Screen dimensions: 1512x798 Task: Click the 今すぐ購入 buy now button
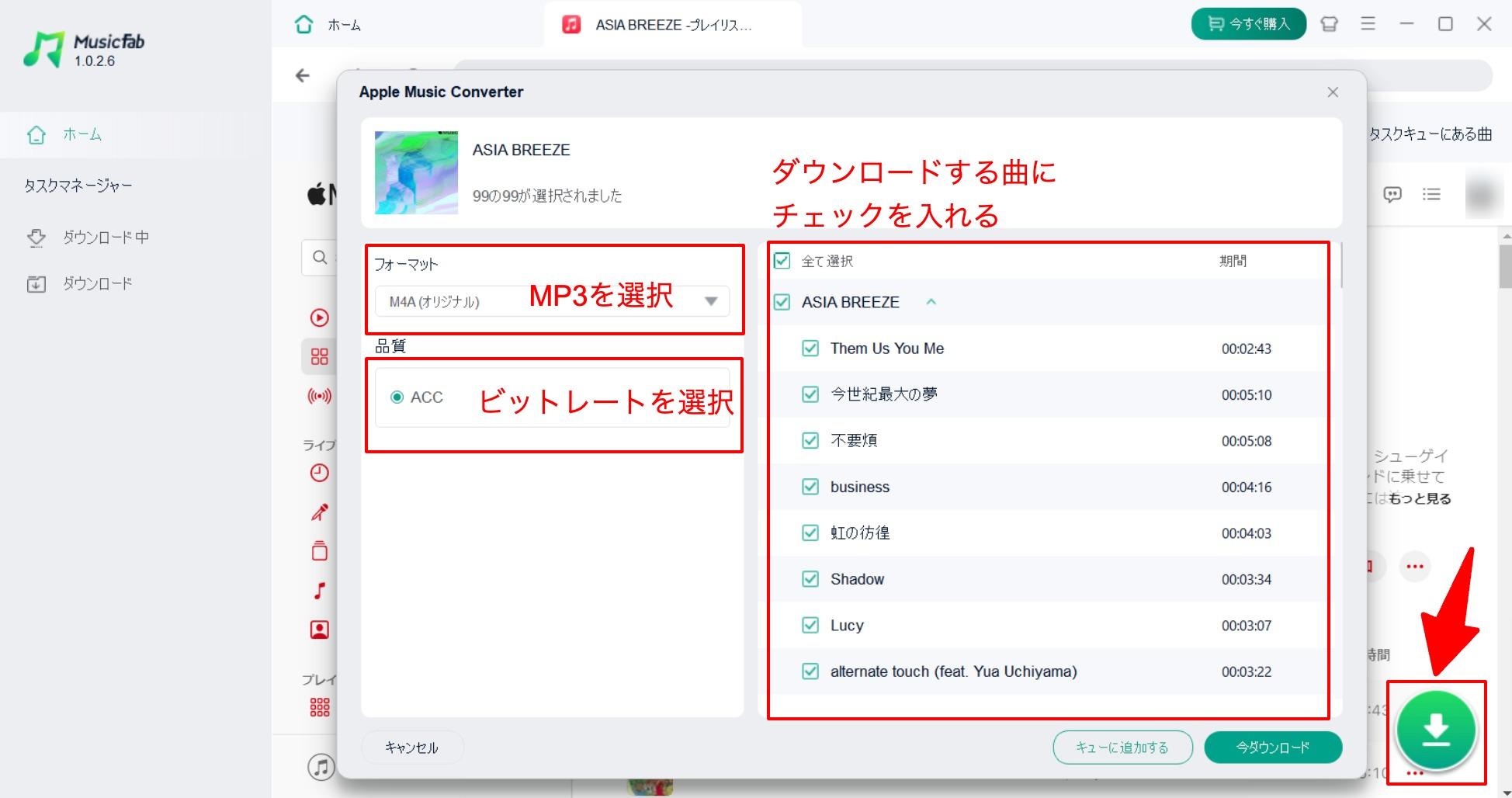point(1249,24)
